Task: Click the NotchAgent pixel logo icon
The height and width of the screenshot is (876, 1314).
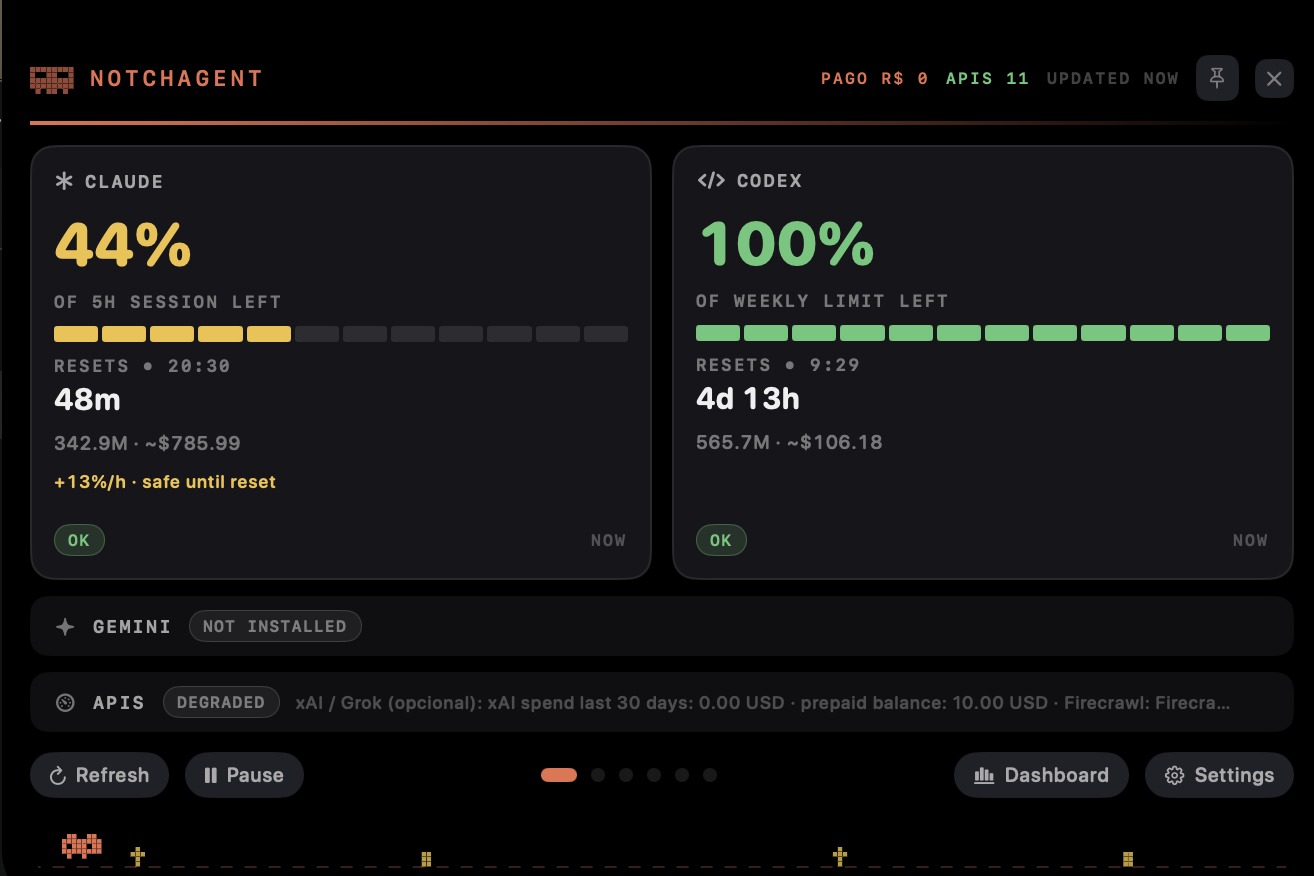Action: (x=52, y=79)
